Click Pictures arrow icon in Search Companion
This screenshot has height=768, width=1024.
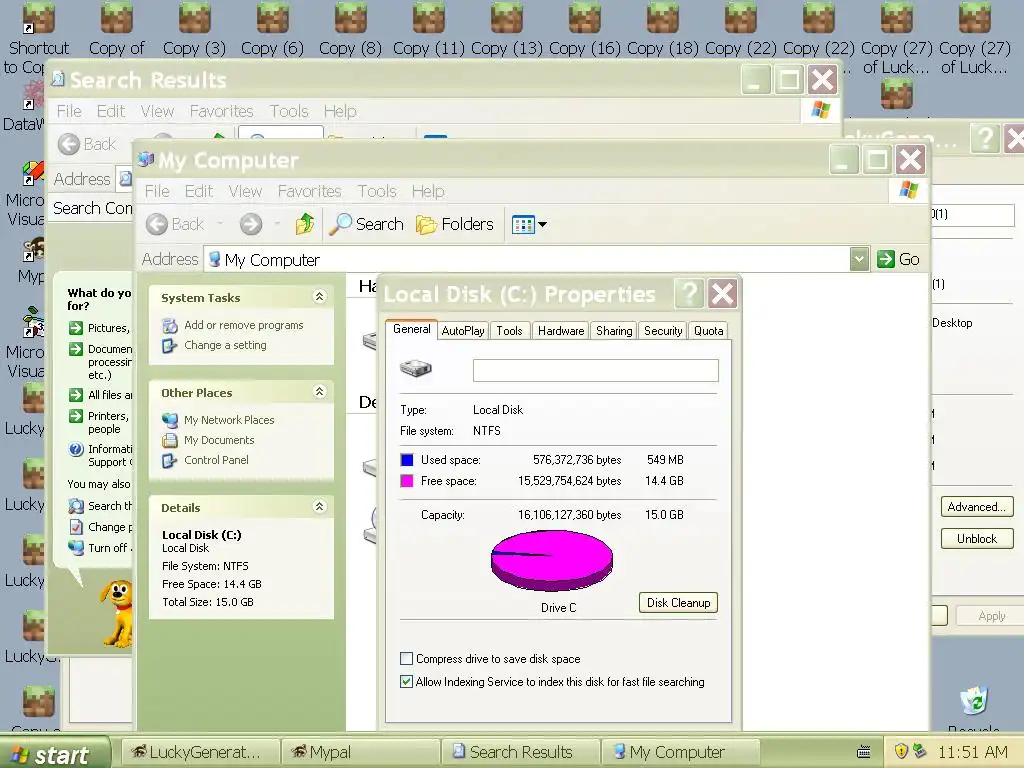[x=76, y=328]
